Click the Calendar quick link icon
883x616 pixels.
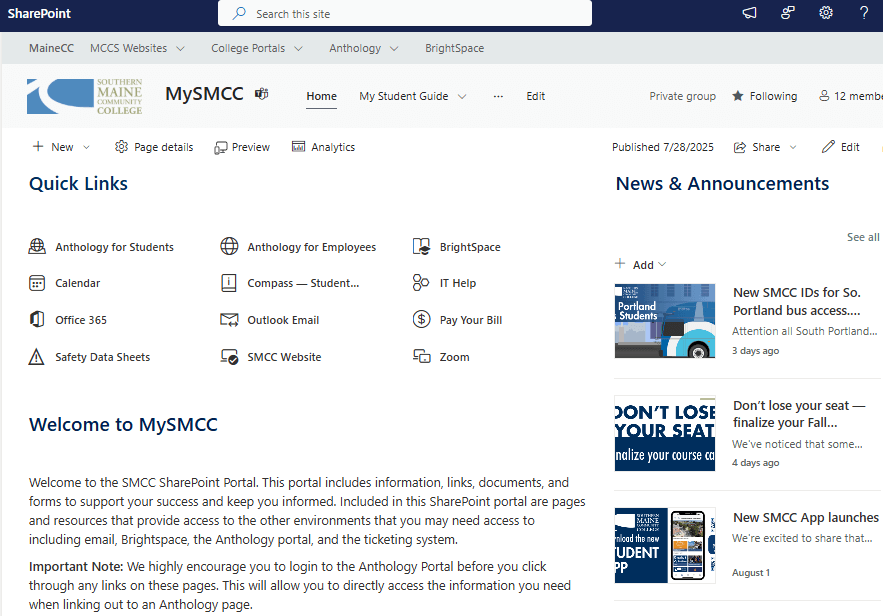(x=37, y=283)
